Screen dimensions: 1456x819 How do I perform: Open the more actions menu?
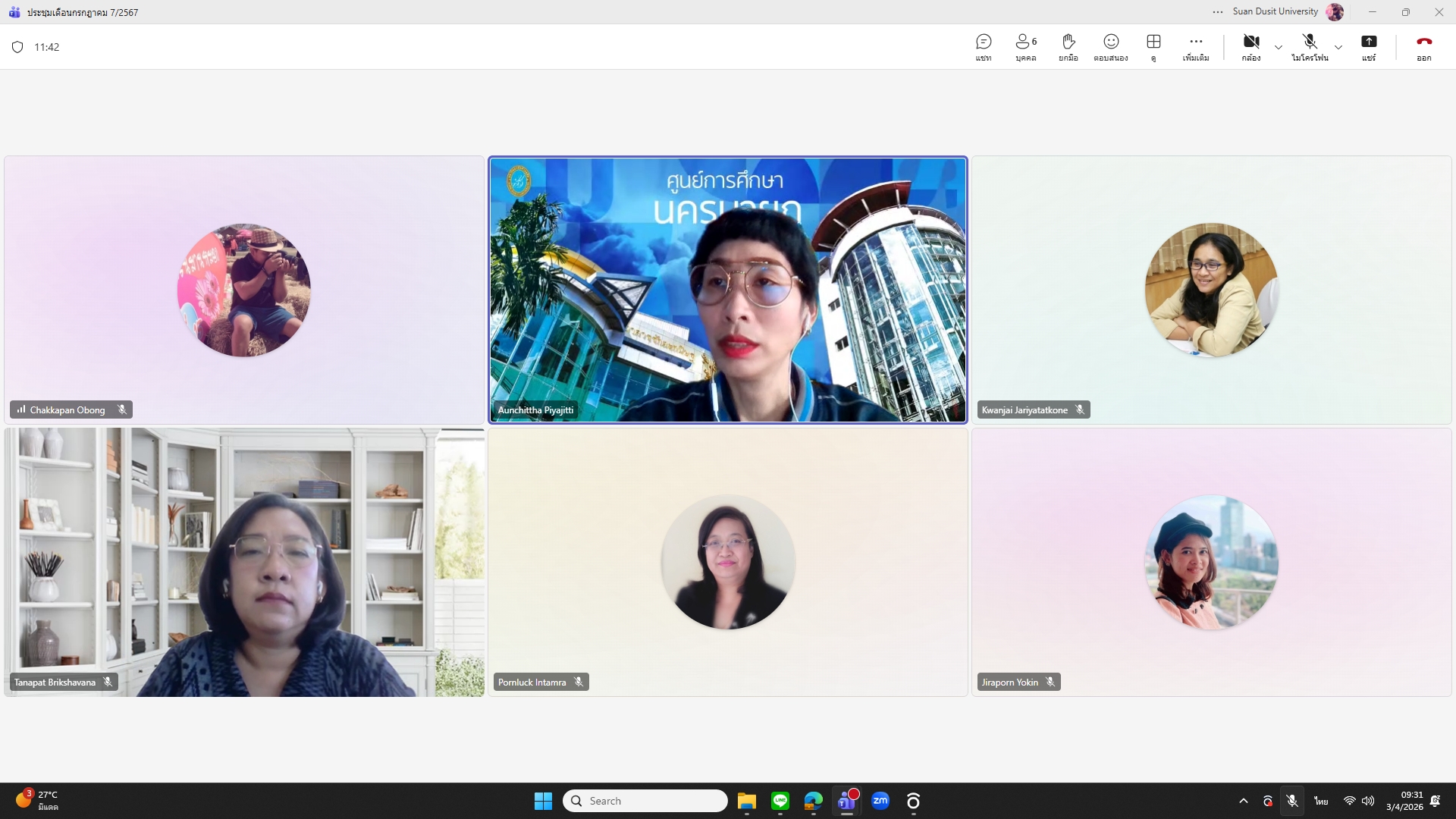pyautogui.click(x=1196, y=47)
